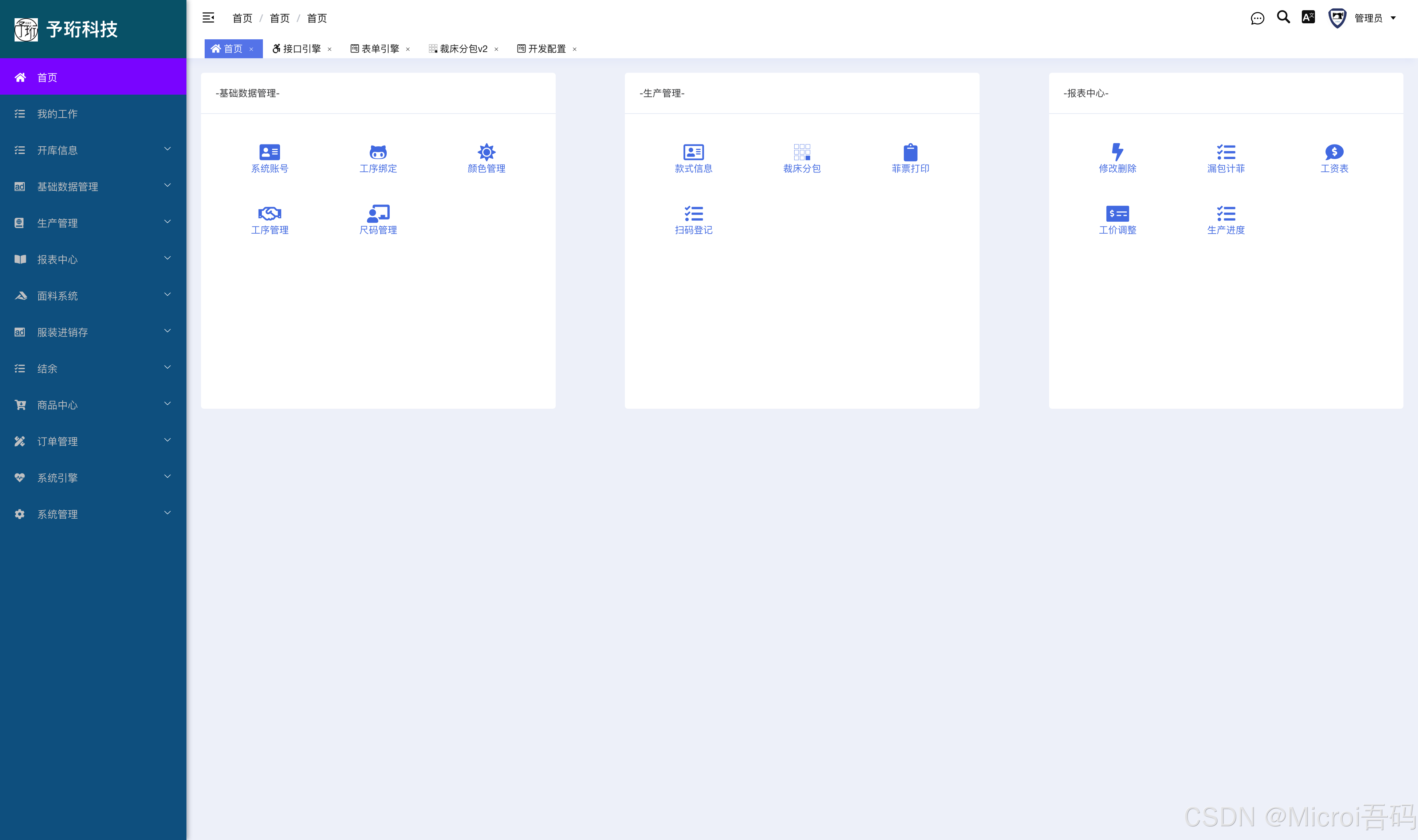Toggle the sidebar collapse hamburger button
The height and width of the screenshot is (840, 1418).
[208, 17]
